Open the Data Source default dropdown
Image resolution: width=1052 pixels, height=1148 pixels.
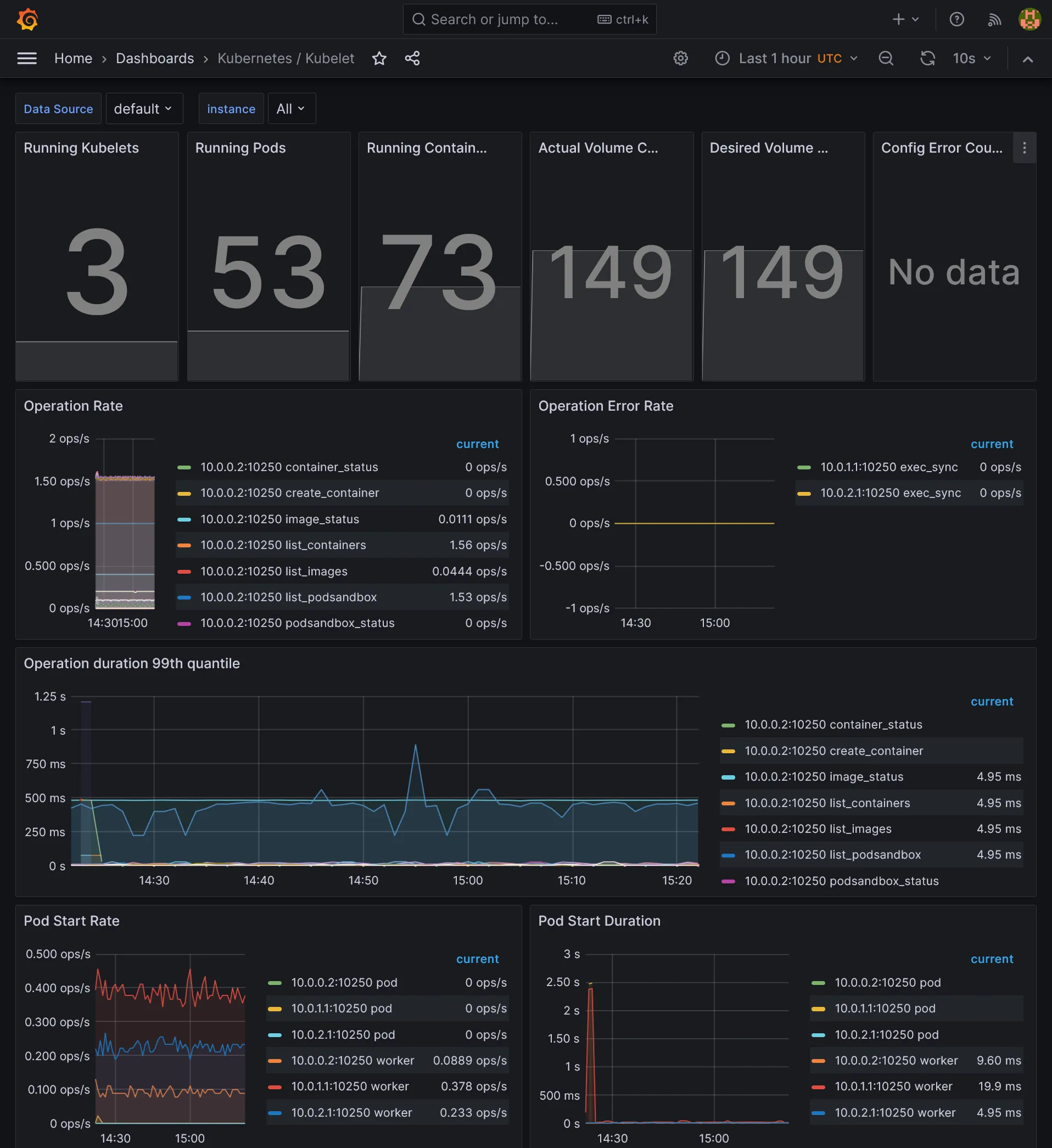pos(143,109)
